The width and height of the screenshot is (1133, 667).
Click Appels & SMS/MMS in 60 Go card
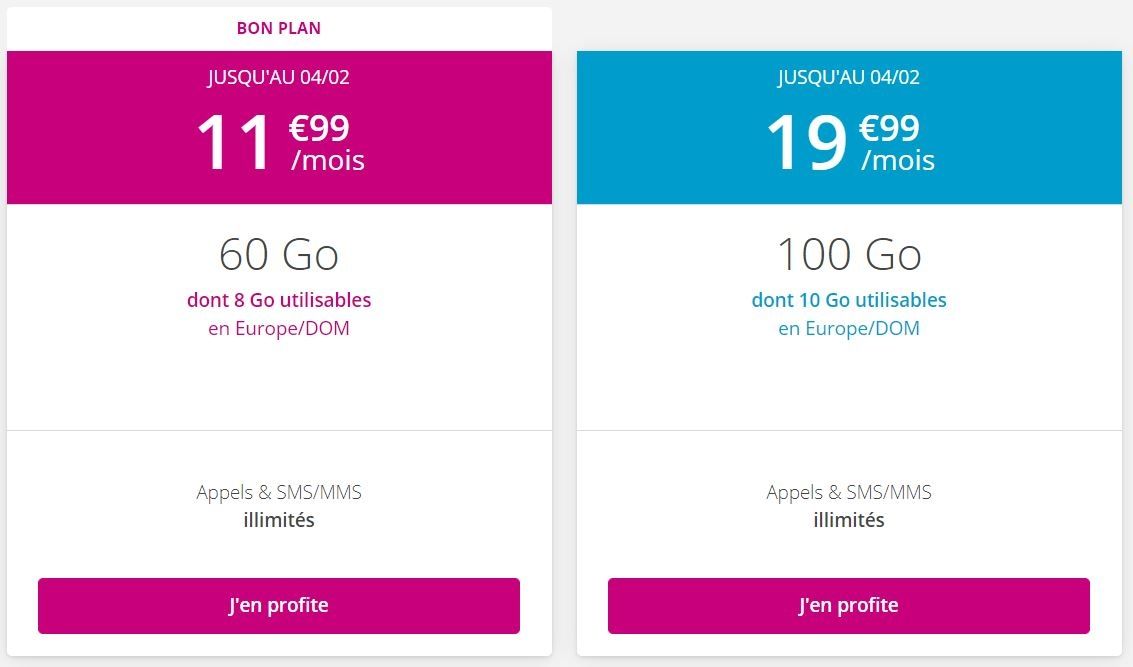coord(279,492)
